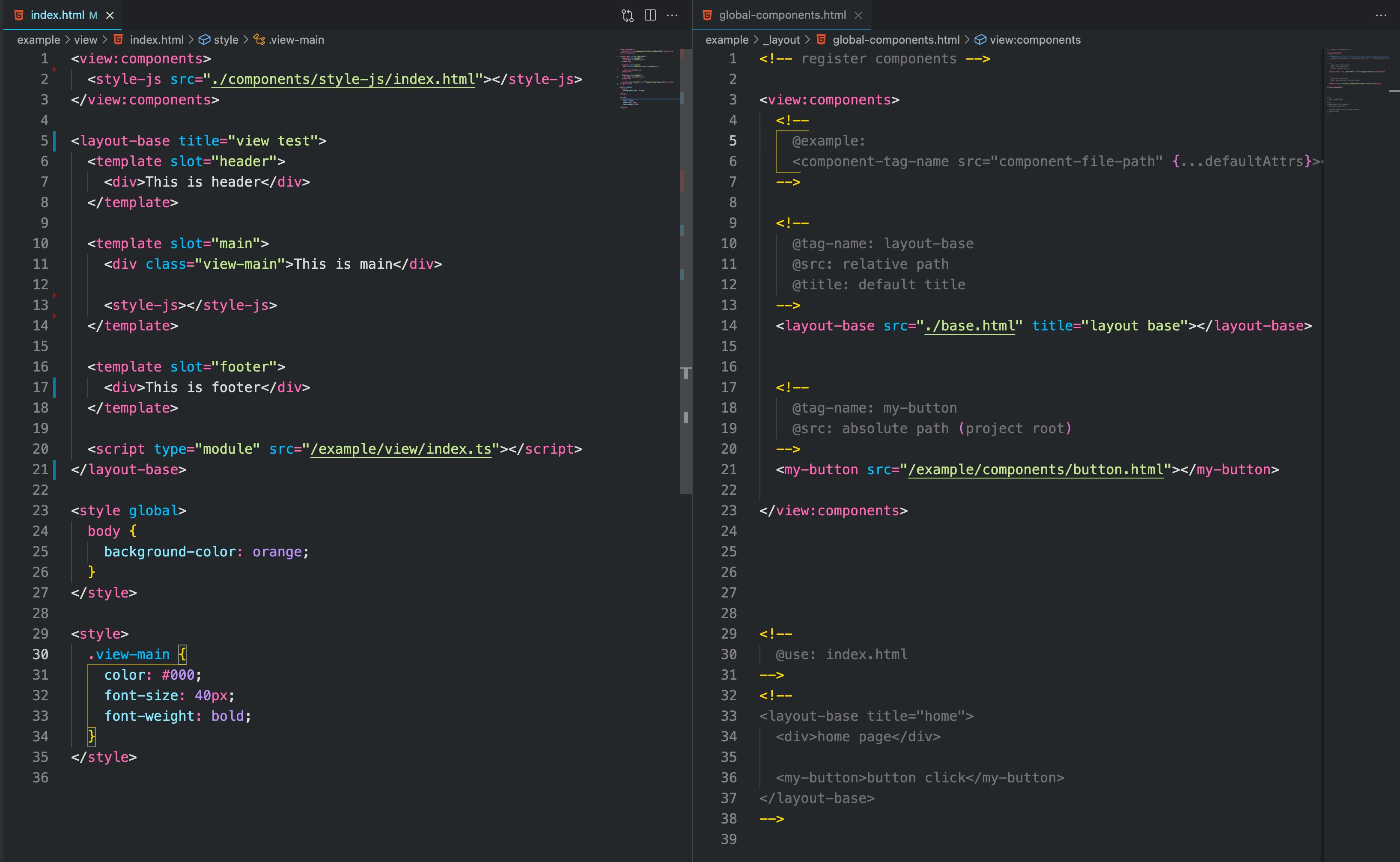1400x862 pixels.
Task: Click the style symbol icon in left breadcrumb
Action: (x=204, y=40)
